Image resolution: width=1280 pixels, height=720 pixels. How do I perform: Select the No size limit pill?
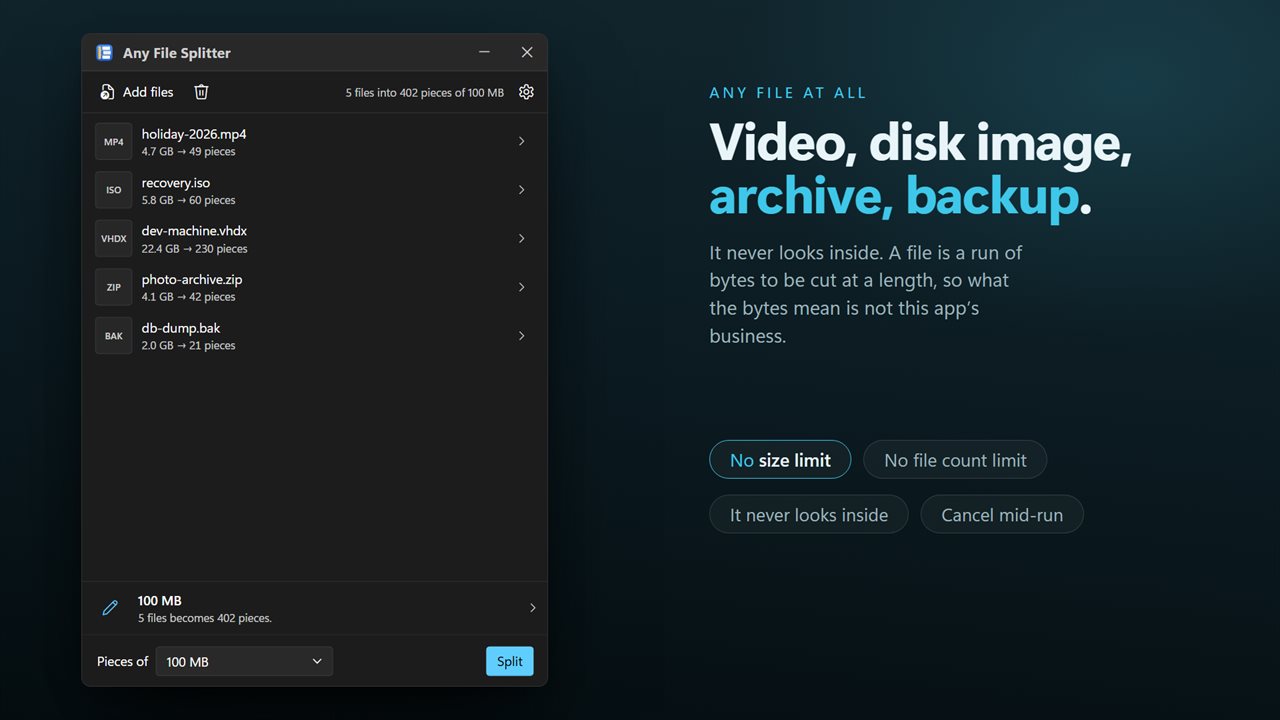point(780,460)
